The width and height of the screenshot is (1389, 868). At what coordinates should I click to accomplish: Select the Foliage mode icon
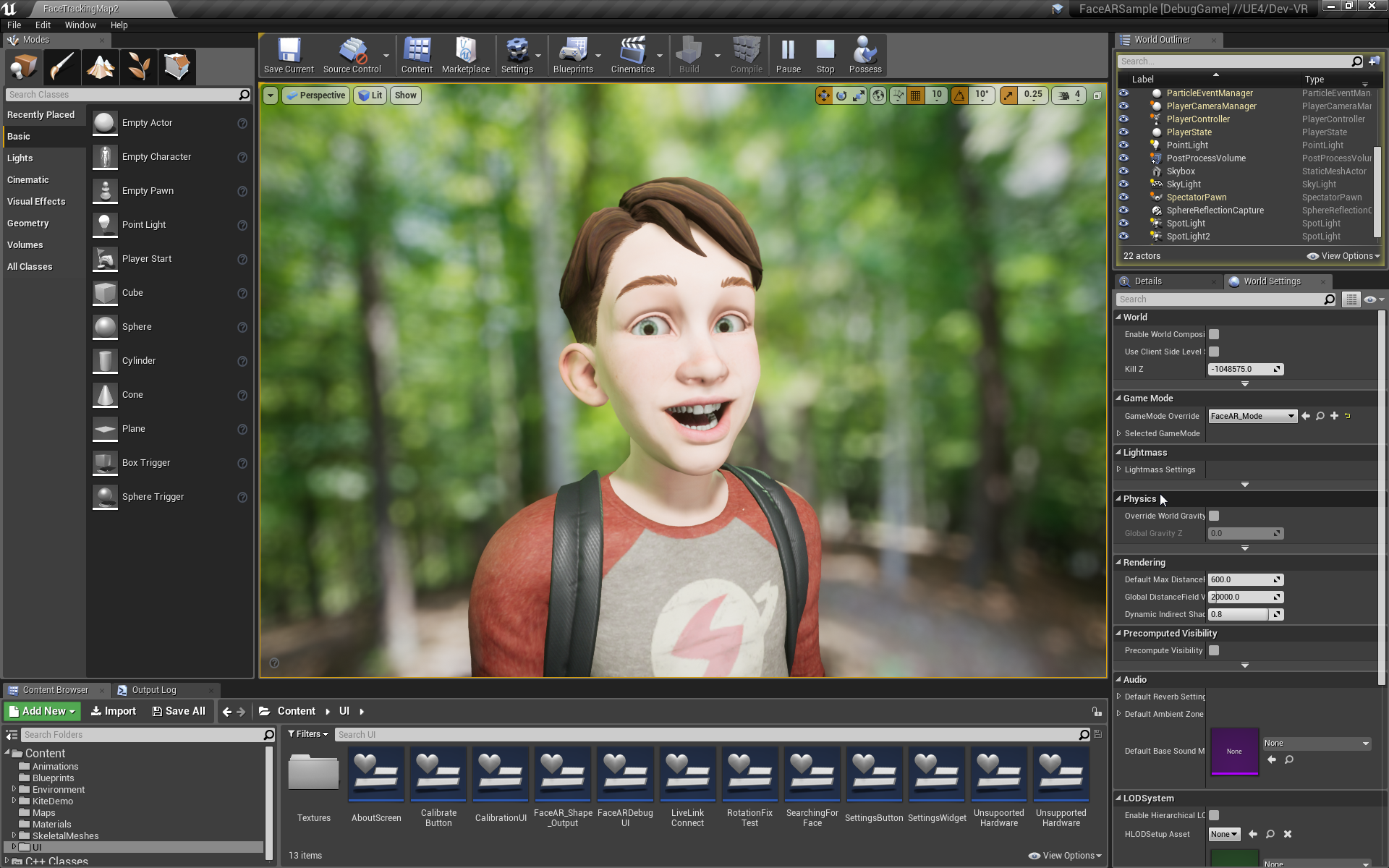pos(139,67)
